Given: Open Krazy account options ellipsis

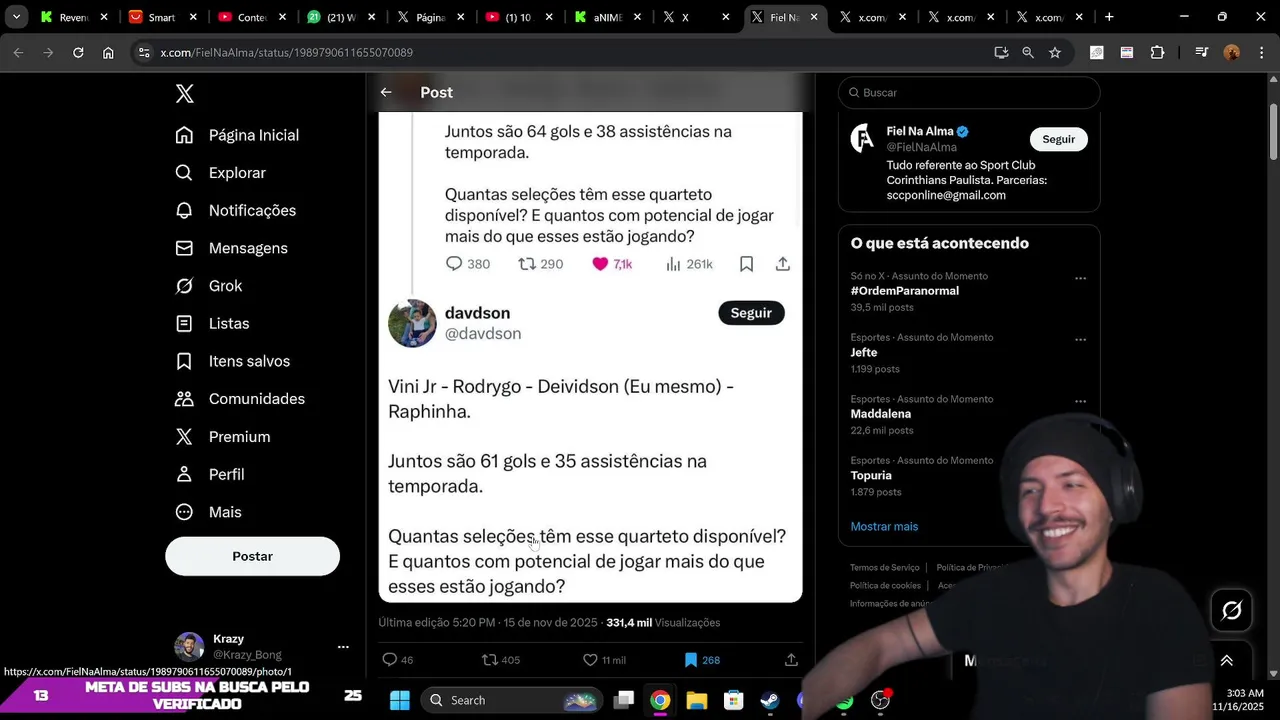Looking at the screenshot, I should pyautogui.click(x=343, y=647).
